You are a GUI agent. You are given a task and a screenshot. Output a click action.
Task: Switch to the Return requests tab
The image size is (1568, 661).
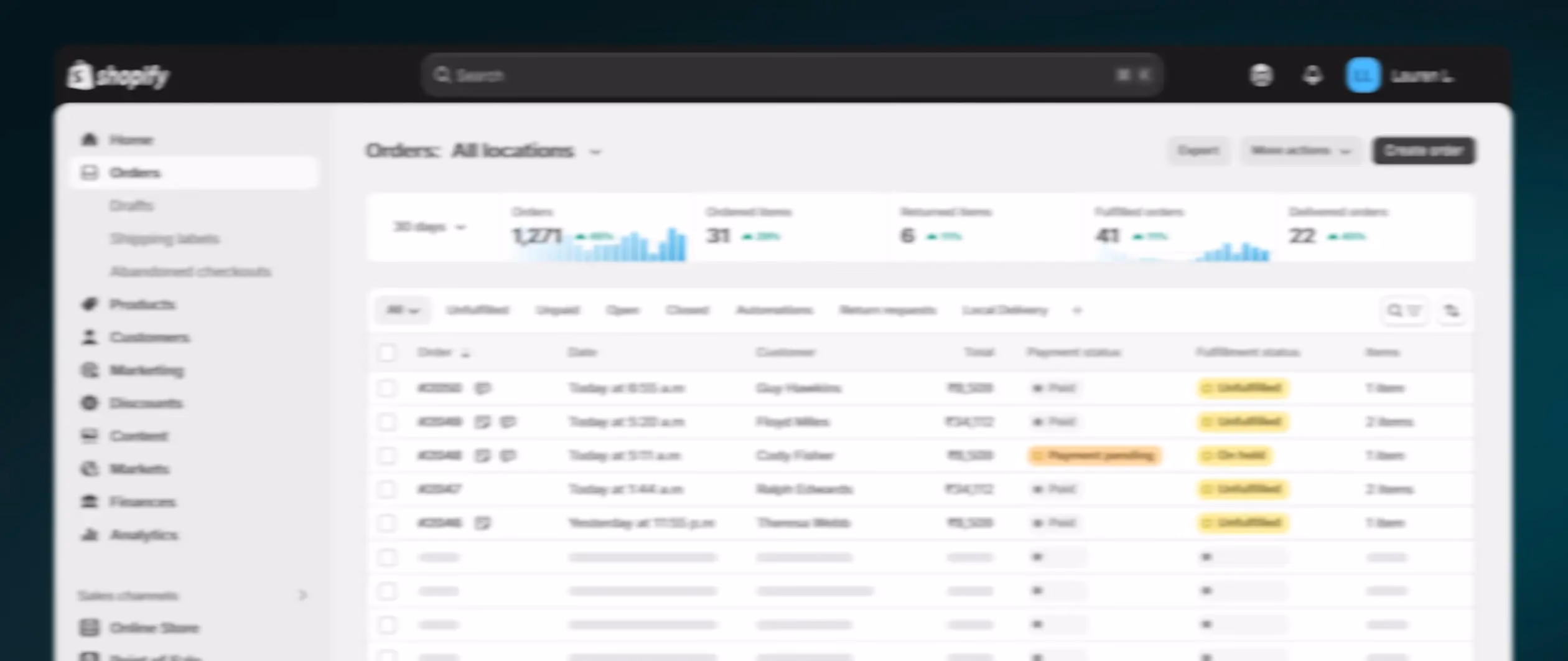click(x=887, y=310)
